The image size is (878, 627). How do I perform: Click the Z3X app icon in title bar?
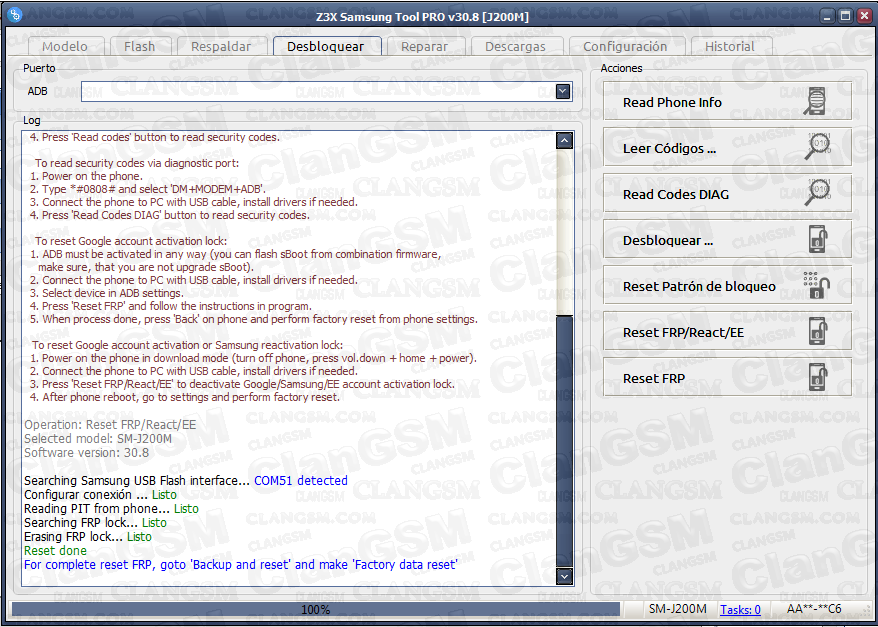pos(15,15)
